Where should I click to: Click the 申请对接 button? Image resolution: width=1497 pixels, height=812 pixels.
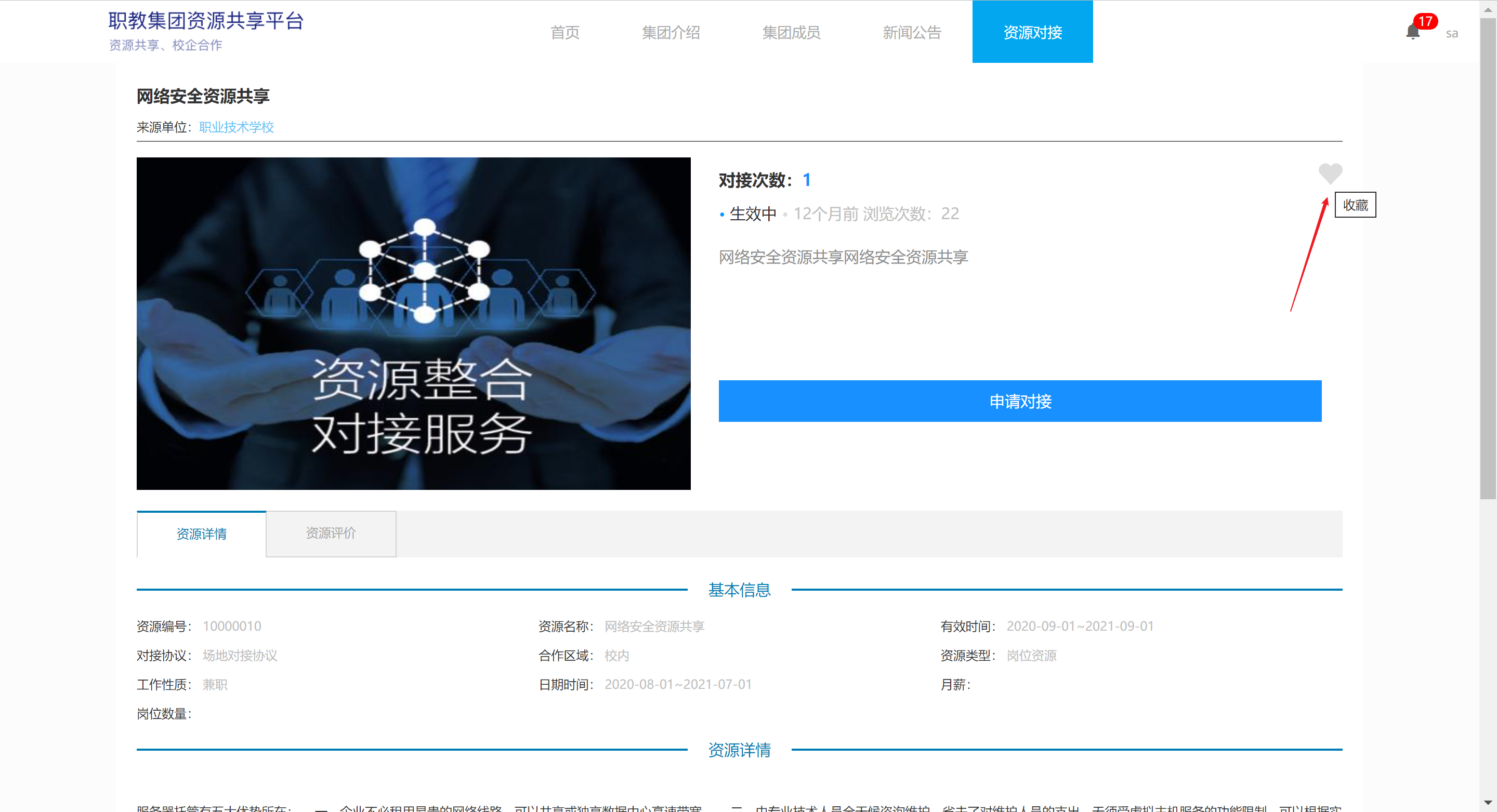1019,401
